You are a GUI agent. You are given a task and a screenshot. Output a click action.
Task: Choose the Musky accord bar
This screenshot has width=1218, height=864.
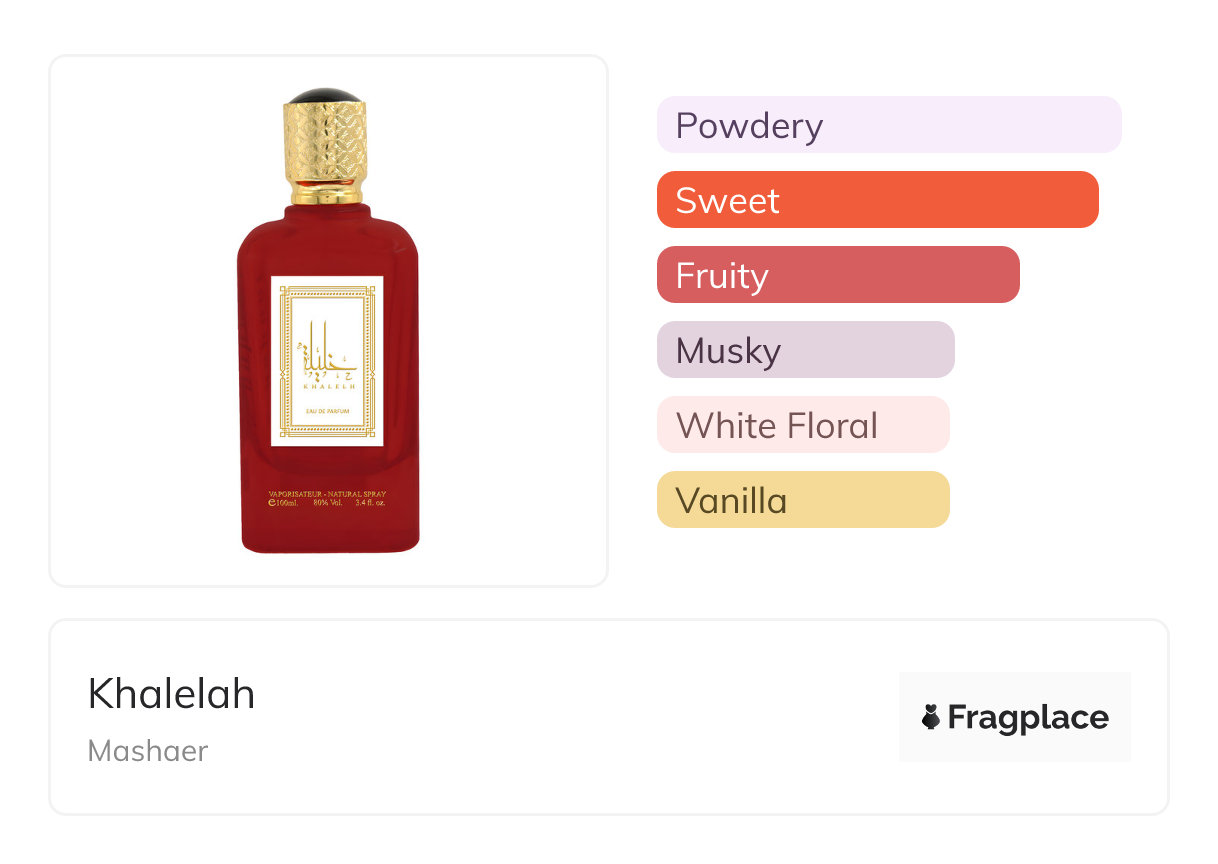pyautogui.click(x=805, y=350)
